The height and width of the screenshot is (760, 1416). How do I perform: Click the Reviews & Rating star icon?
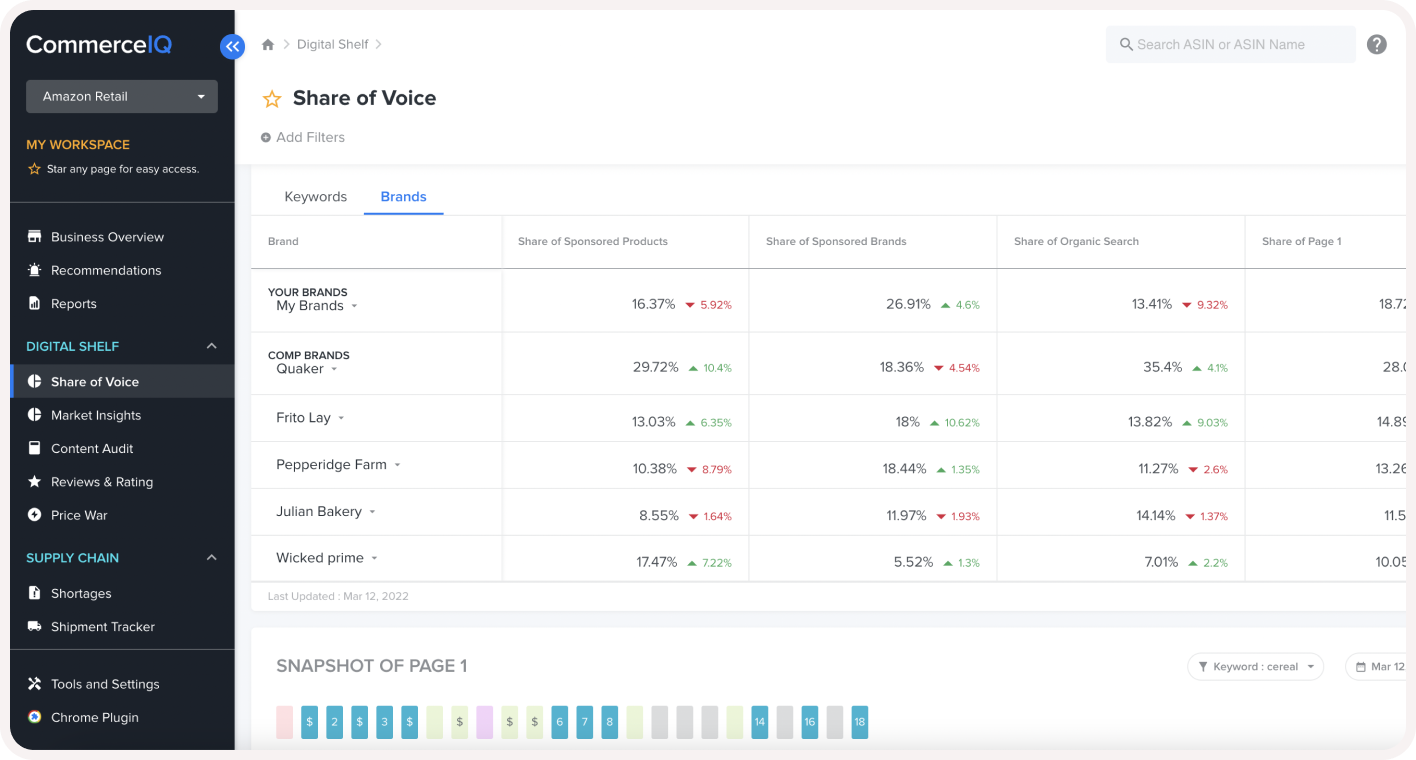click(34, 482)
